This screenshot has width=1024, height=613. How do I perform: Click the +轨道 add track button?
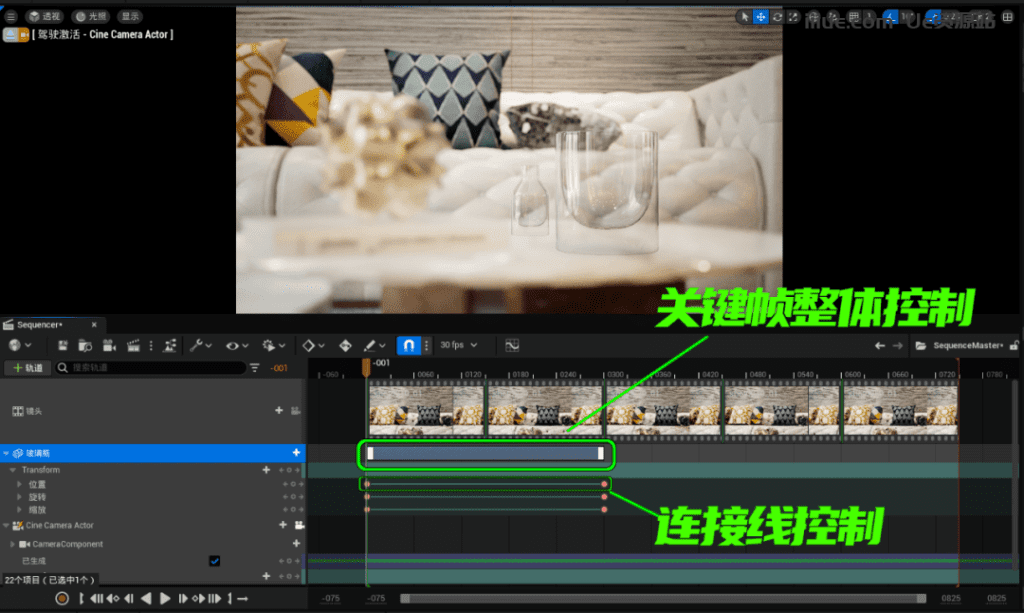[27, 368]
